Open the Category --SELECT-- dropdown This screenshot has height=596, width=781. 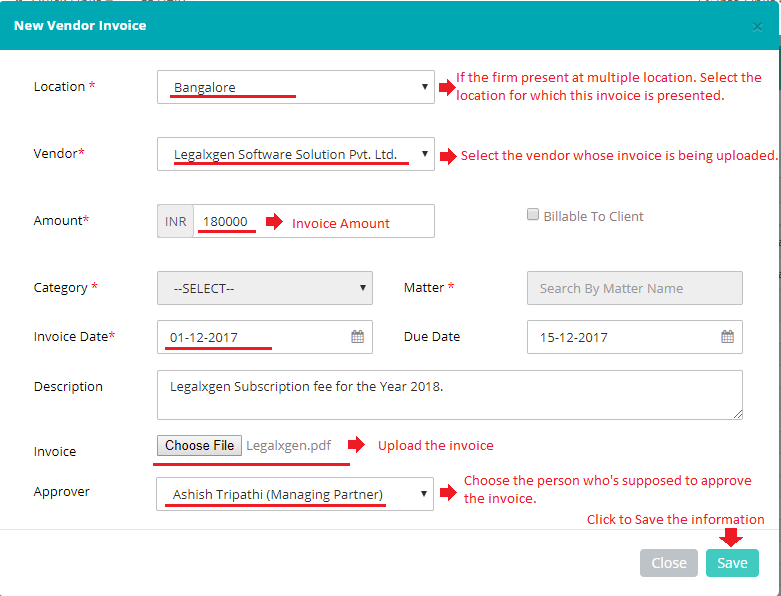pos(264,288)
